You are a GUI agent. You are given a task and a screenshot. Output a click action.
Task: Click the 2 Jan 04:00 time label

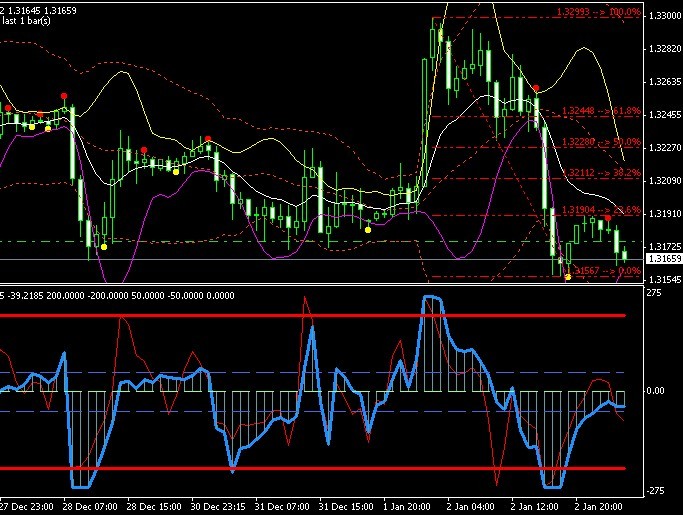click(x=470, y=507)
